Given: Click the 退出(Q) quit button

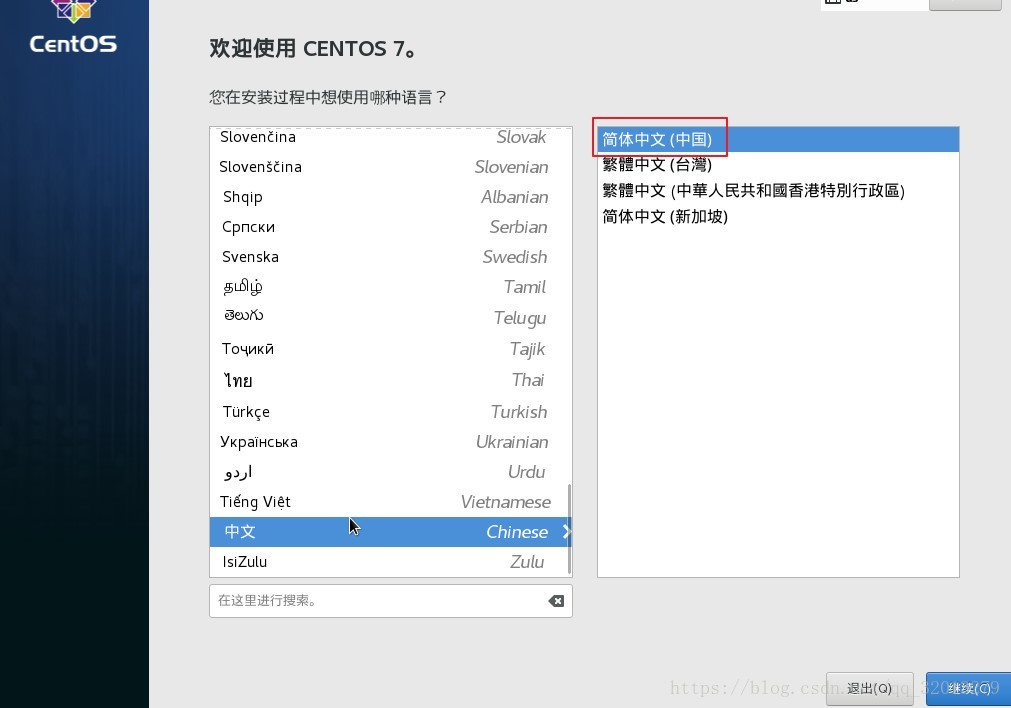Looking at the screenshot, I should click(x=869, y=689).
